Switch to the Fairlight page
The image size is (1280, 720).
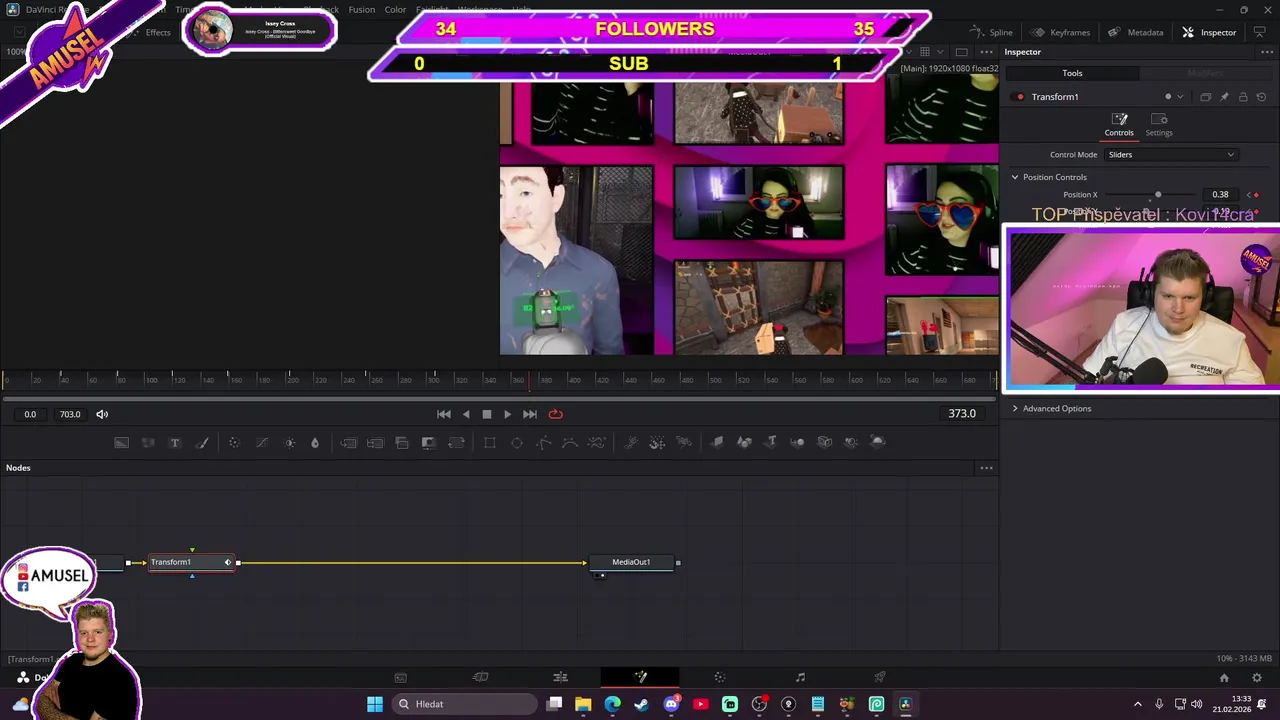pos(800,677)
